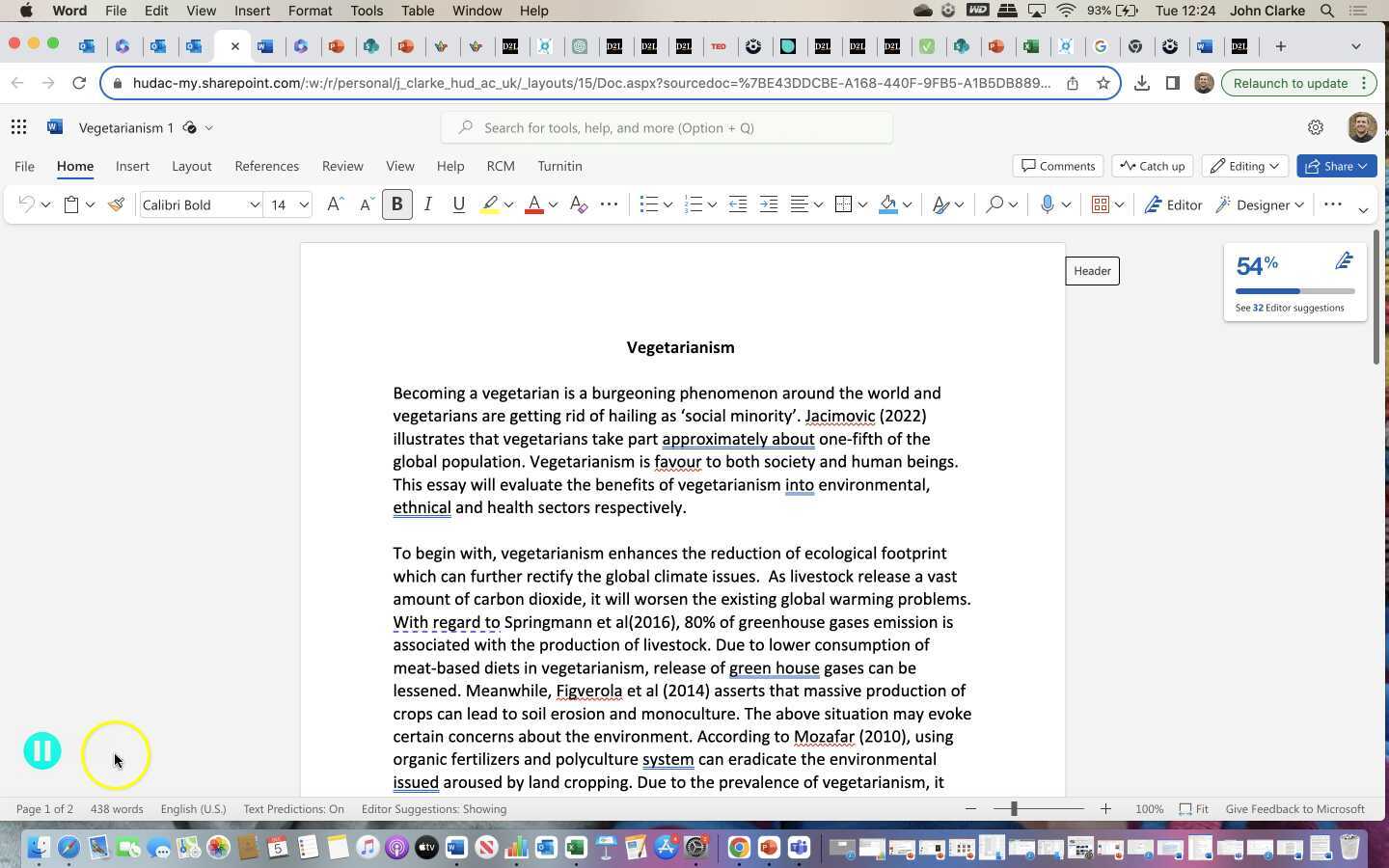This screenshot has width=1389, height=868.
Task: Toggle underline formatting
Action: tap(458, 204)
